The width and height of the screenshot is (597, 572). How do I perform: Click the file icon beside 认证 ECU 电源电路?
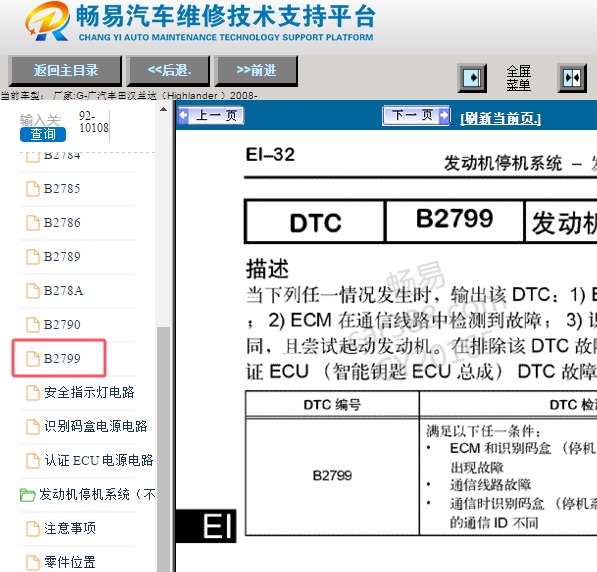tap(33, 461)
